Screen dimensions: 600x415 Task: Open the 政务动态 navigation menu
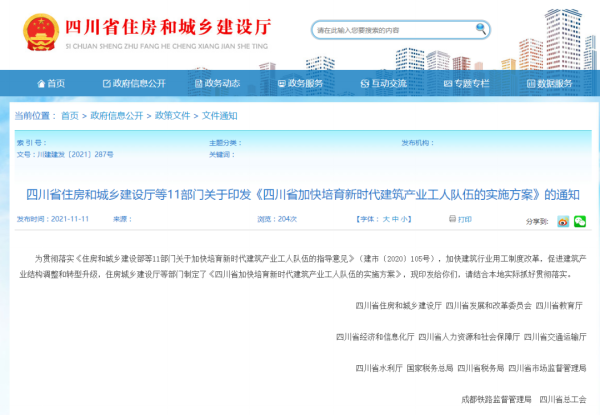tap(211, 84)
